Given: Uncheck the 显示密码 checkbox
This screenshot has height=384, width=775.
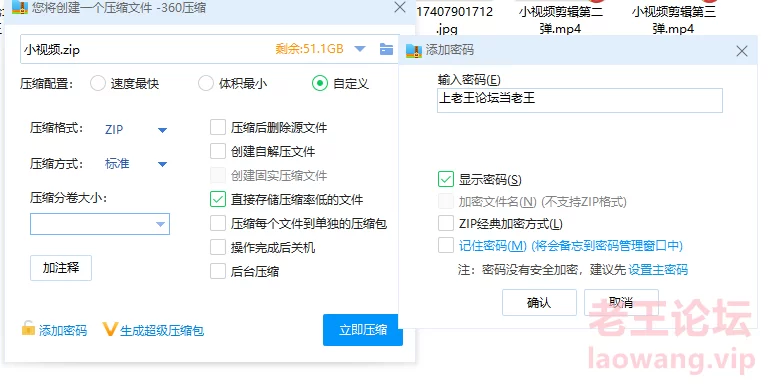Looking at the screenshot, I should [446, 179].
